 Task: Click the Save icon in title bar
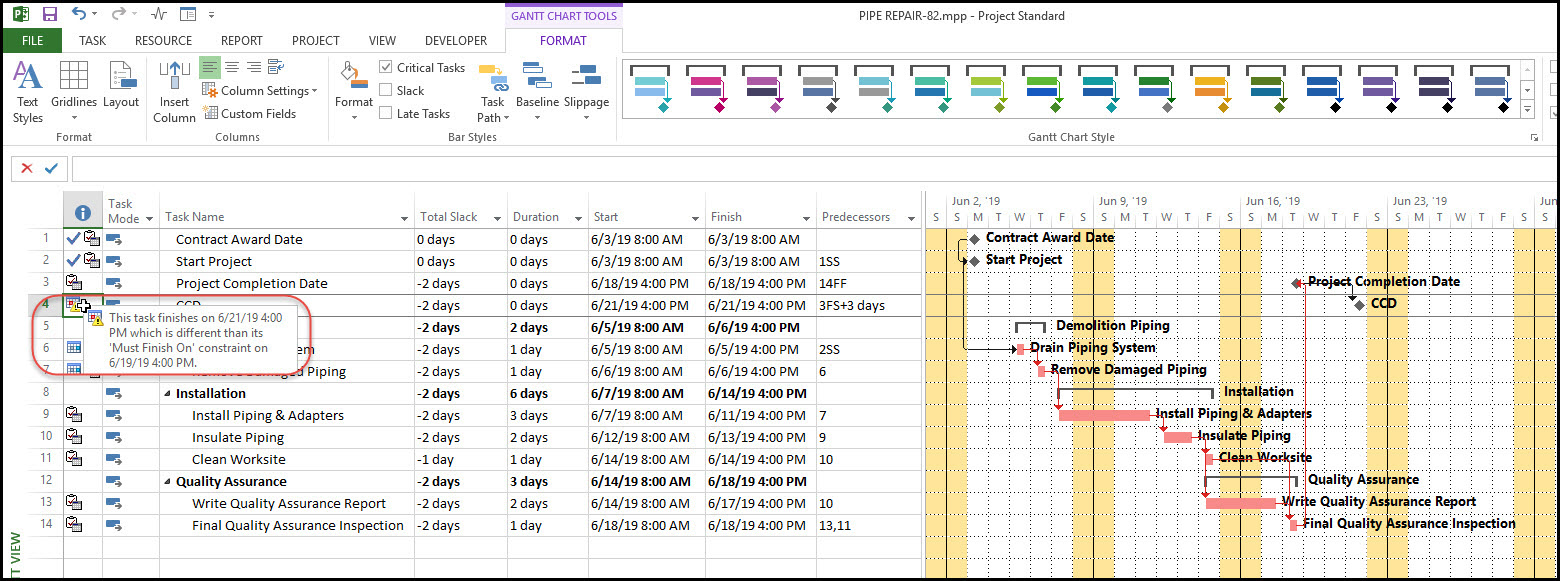pos(50,15)
